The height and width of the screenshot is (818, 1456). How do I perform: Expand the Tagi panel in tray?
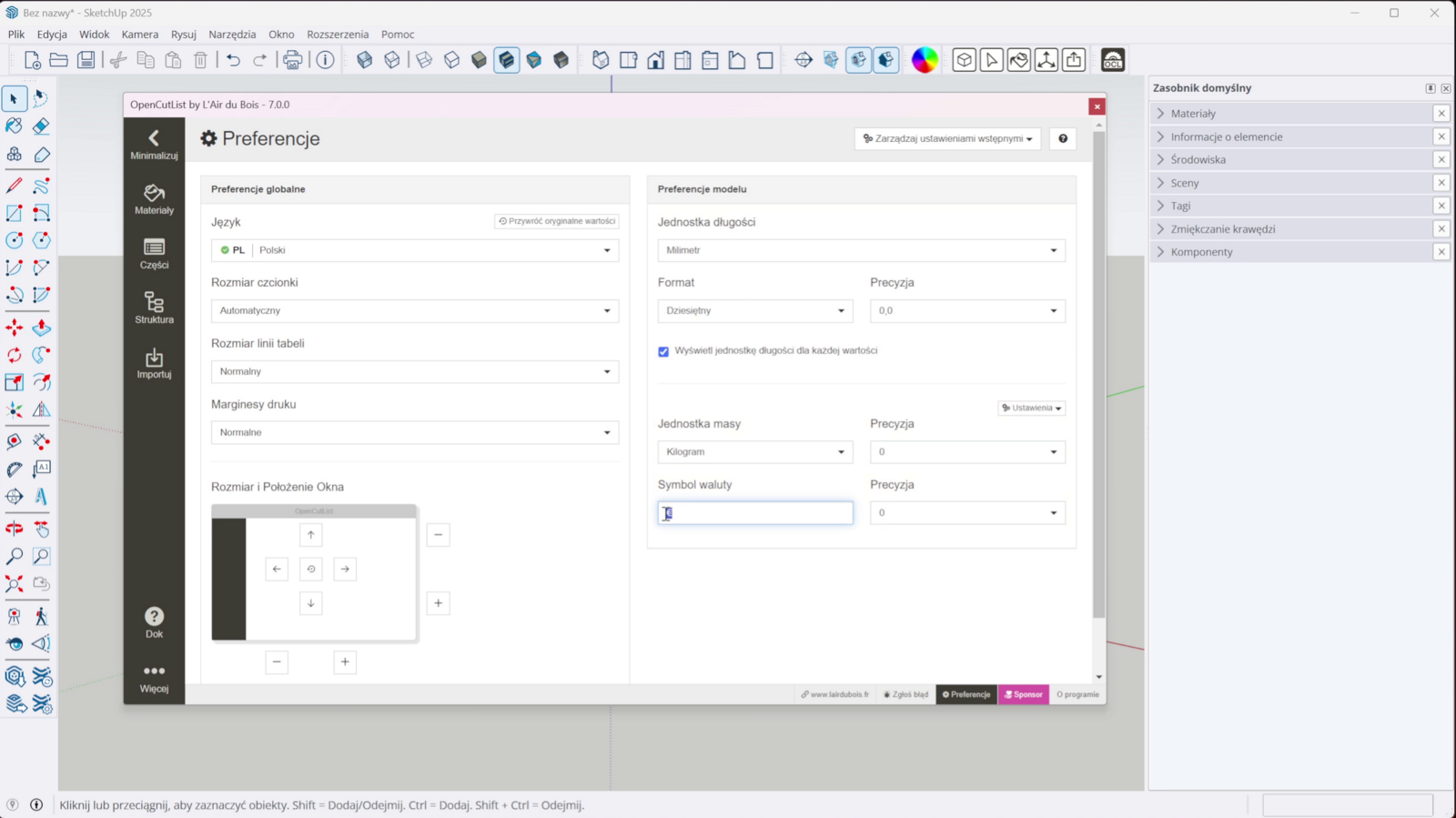[x=1180, y=206]
